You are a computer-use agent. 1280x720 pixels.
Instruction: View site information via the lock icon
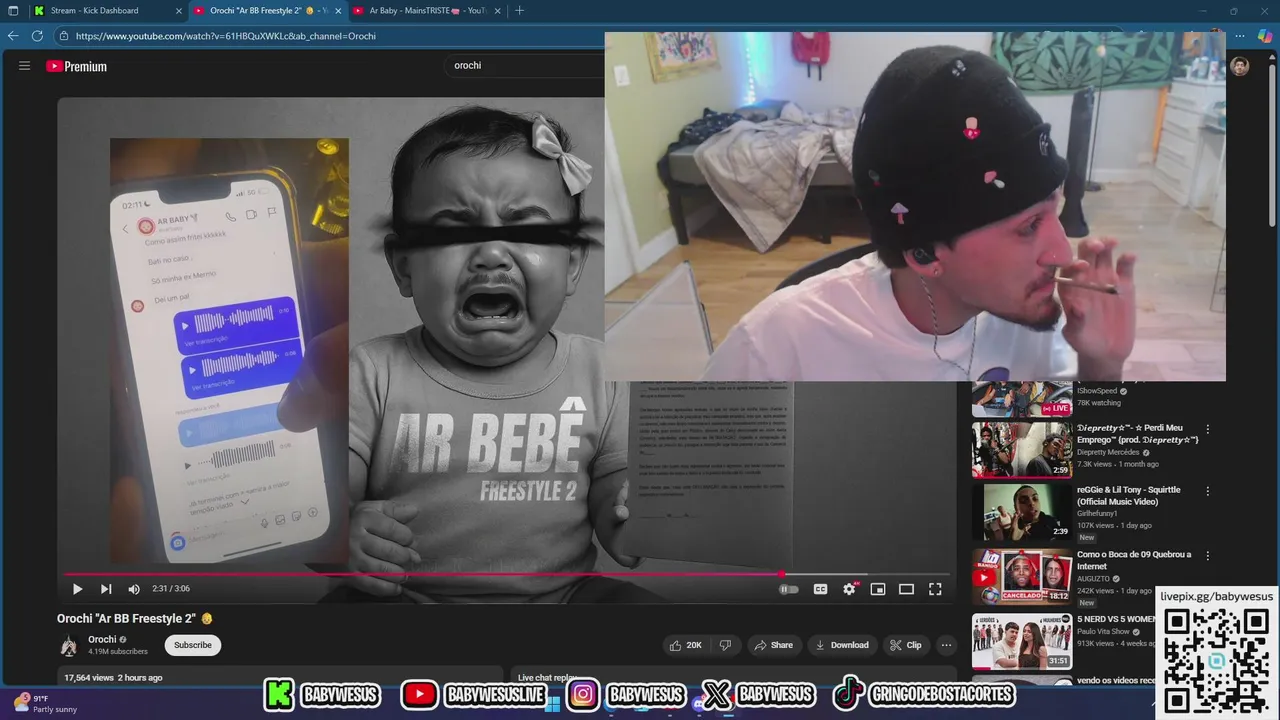tap(64, 36)
